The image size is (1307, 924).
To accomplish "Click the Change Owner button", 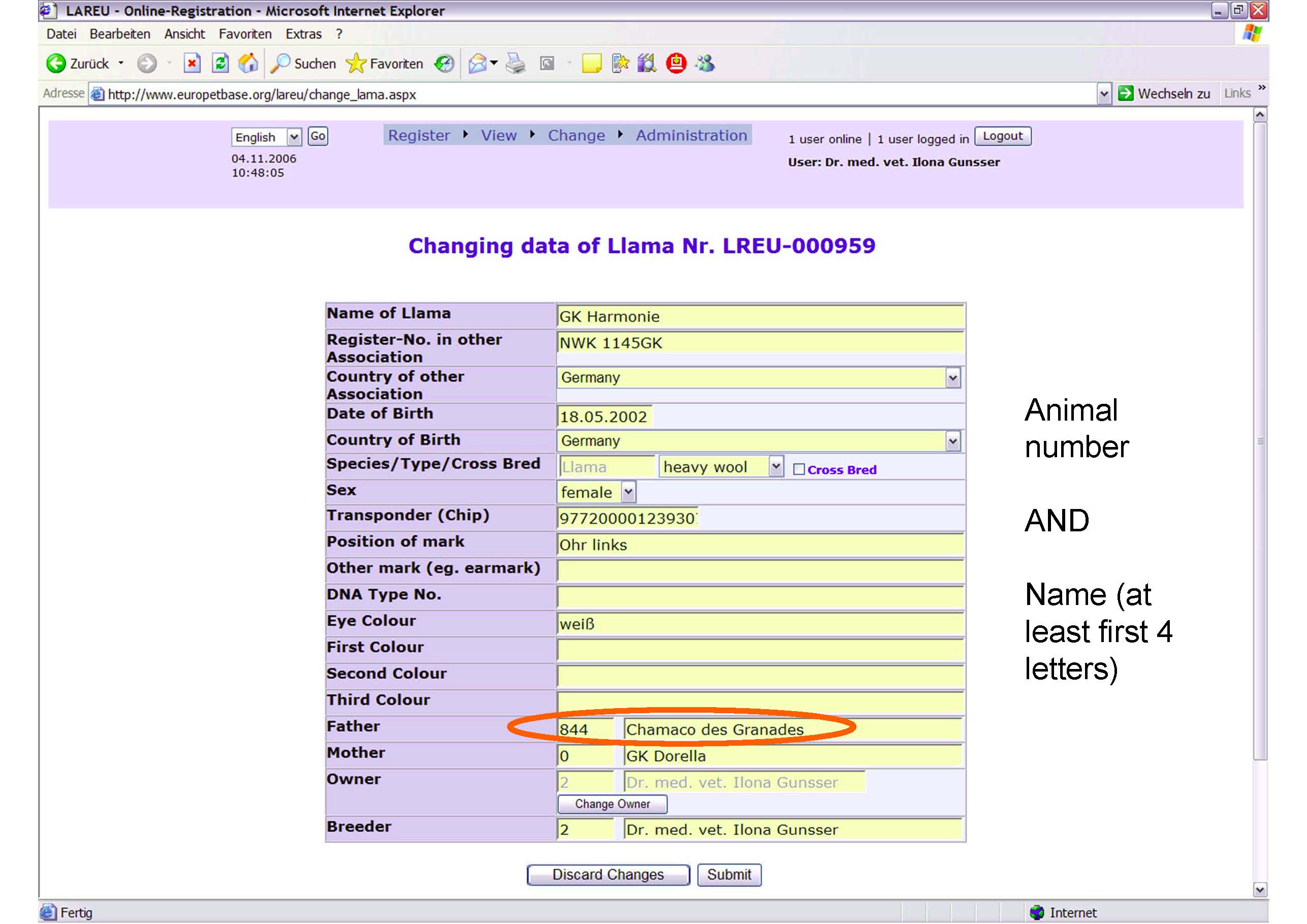I will click(613, 804).
